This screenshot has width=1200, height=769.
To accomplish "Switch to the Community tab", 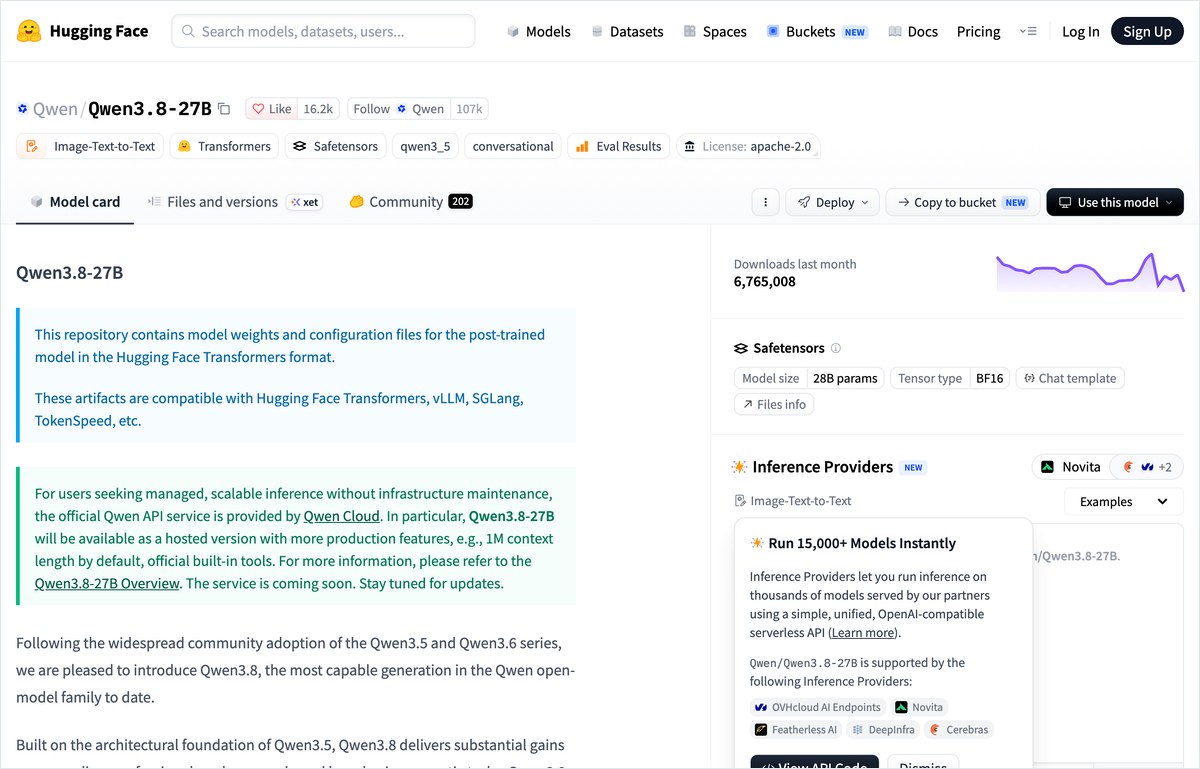I will (410, 202).
